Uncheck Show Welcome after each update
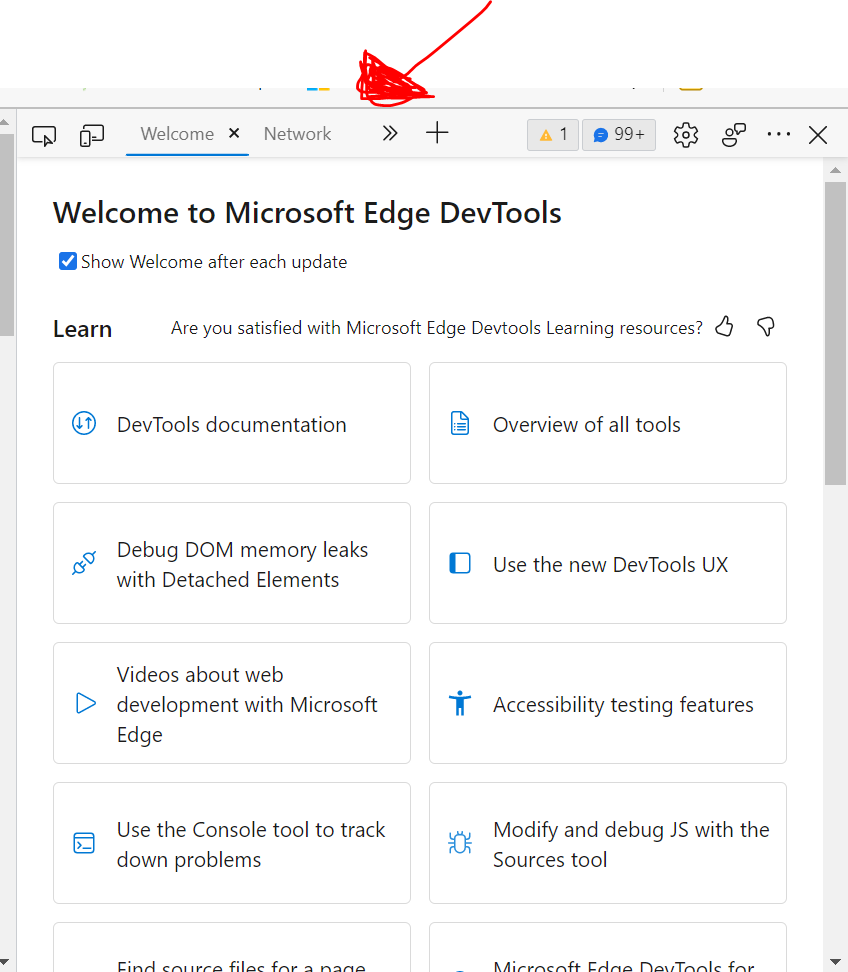Viewport: 848px width, 972px height. pos(66,260)
